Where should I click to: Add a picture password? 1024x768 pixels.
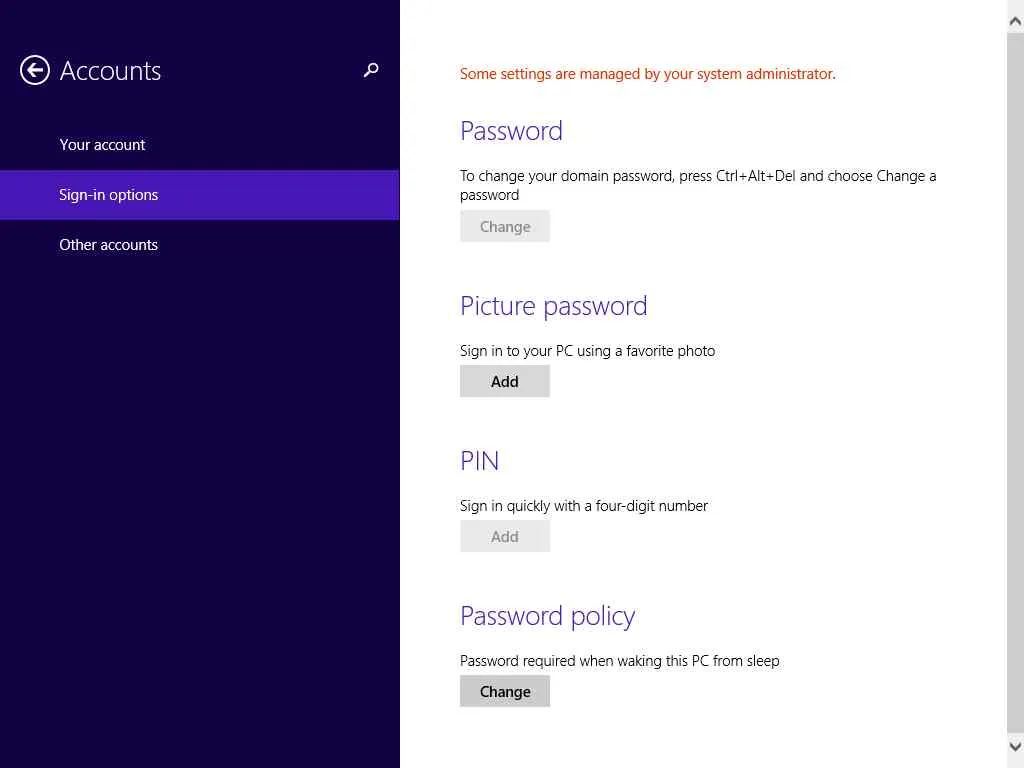pos(505,381)
